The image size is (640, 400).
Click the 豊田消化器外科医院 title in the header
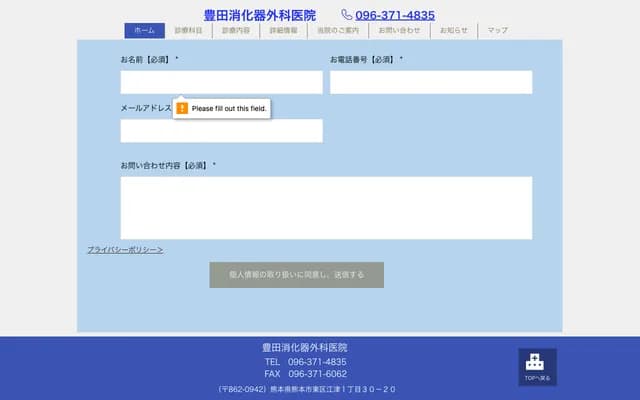coord(260,16)
